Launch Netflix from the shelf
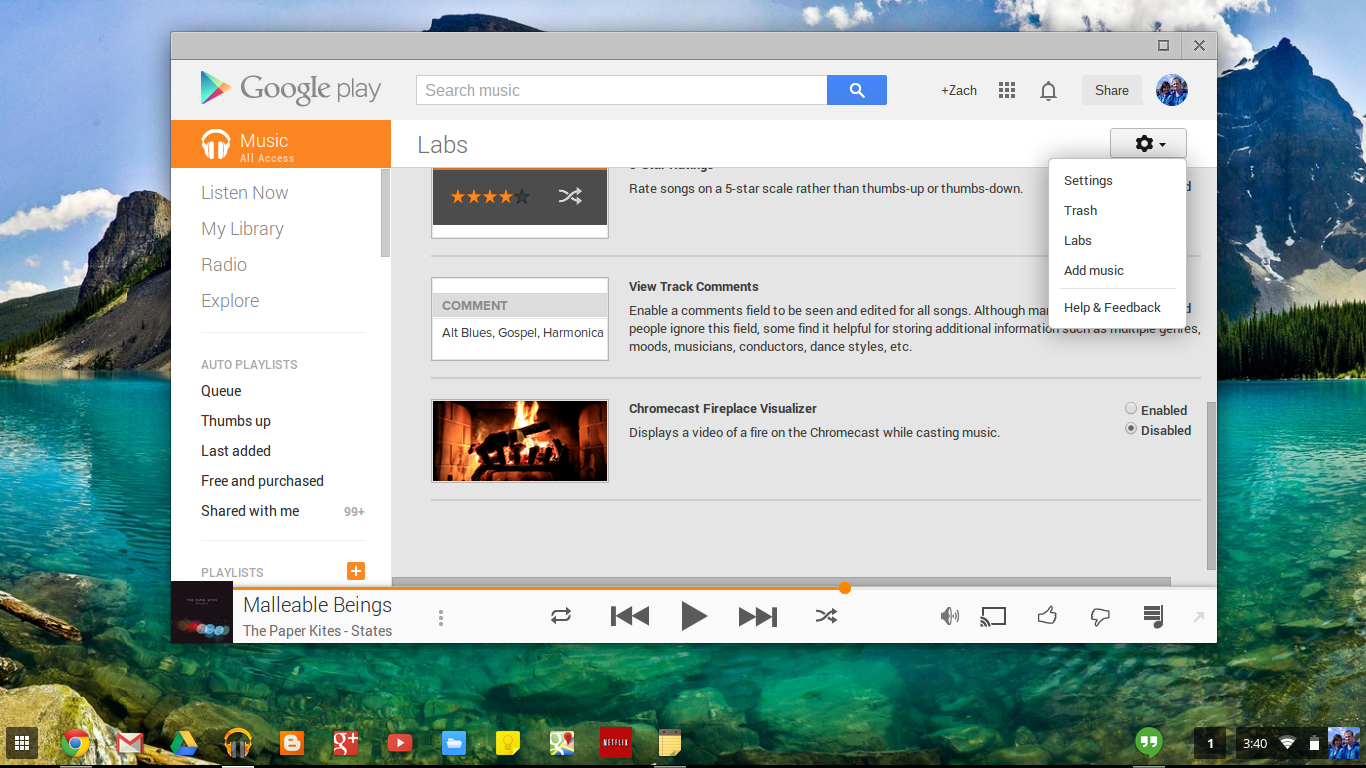This screenshot has height=768, width=1366. coord(615,743)
